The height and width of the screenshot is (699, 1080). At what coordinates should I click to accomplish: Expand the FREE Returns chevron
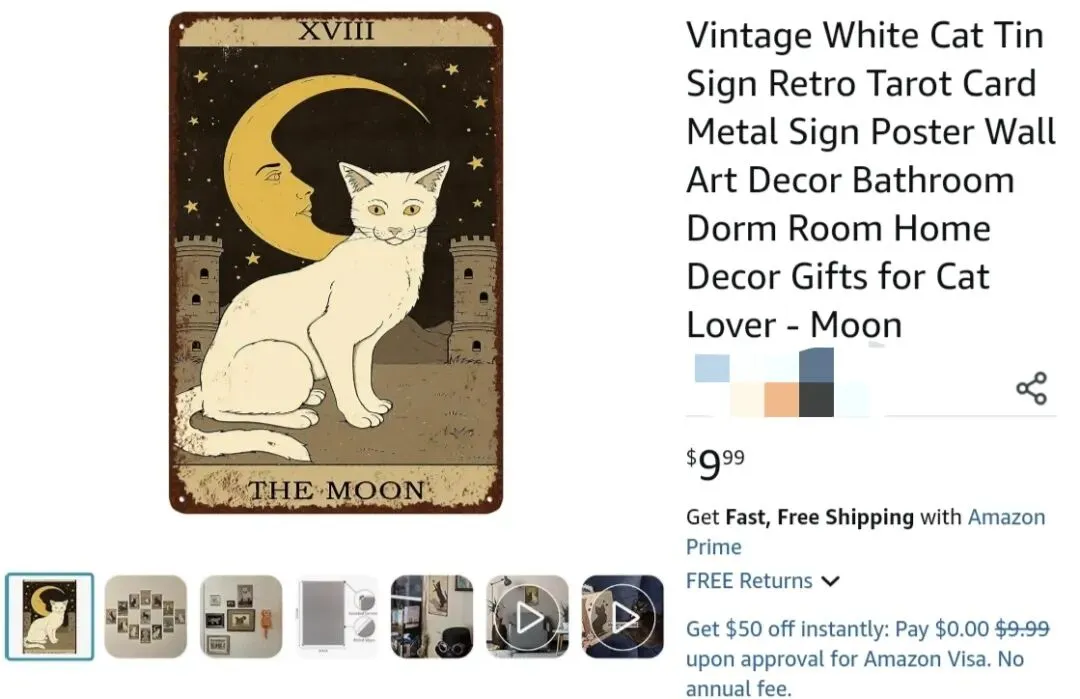click(x=831, y=581)
